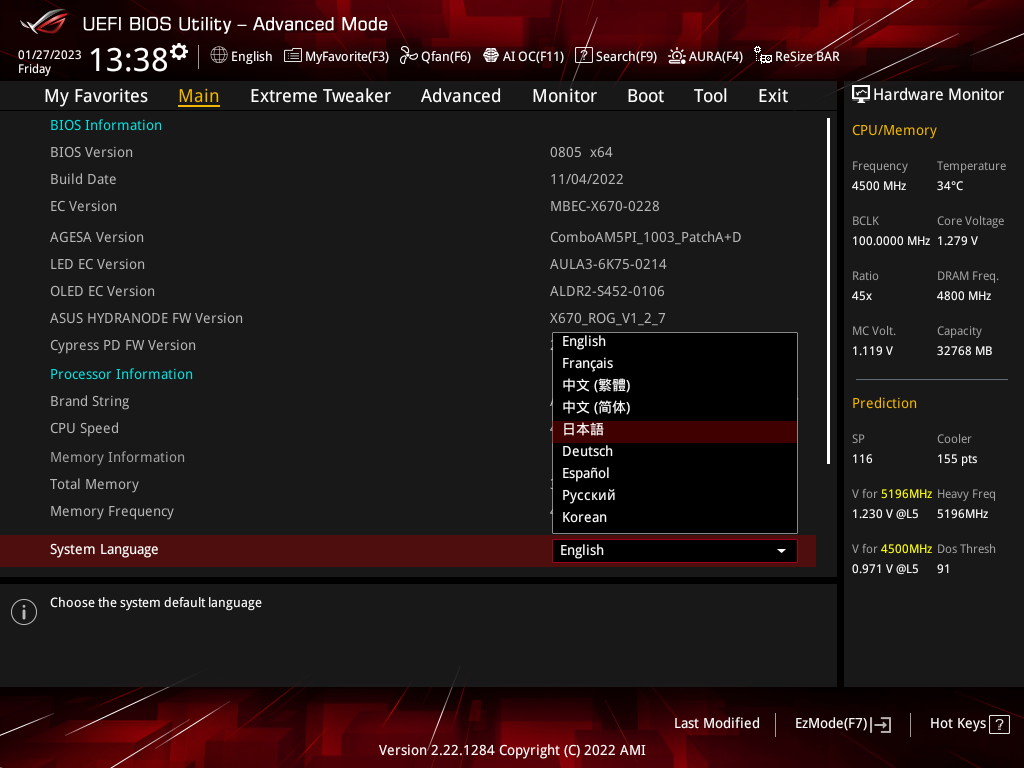1024x768 pixels.
Task: Click the Build Date value 11/04/2022
Action: click(586, 179)
